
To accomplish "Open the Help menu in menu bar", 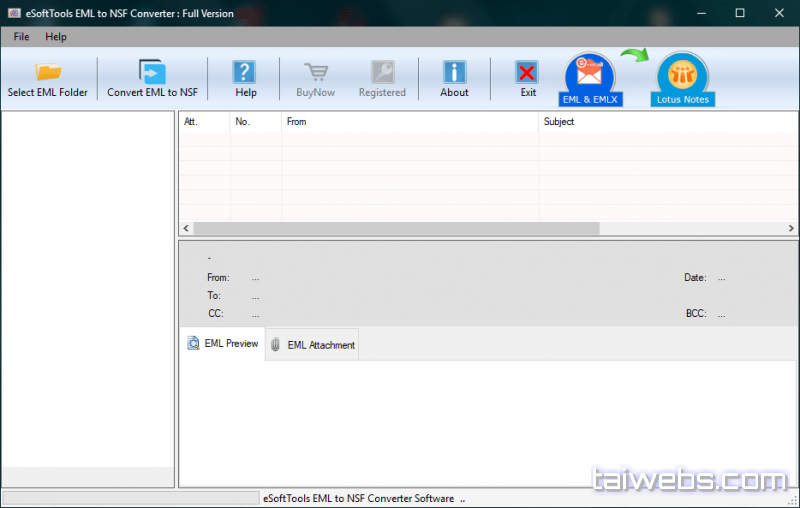I will coord(56,36).
